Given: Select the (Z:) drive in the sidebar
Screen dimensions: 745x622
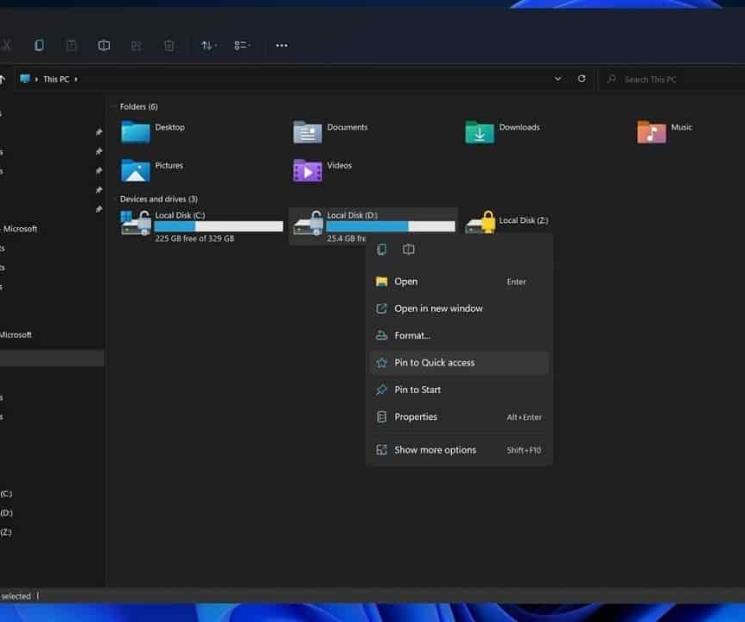Looking at the screenshot, I should click(6, 532).
